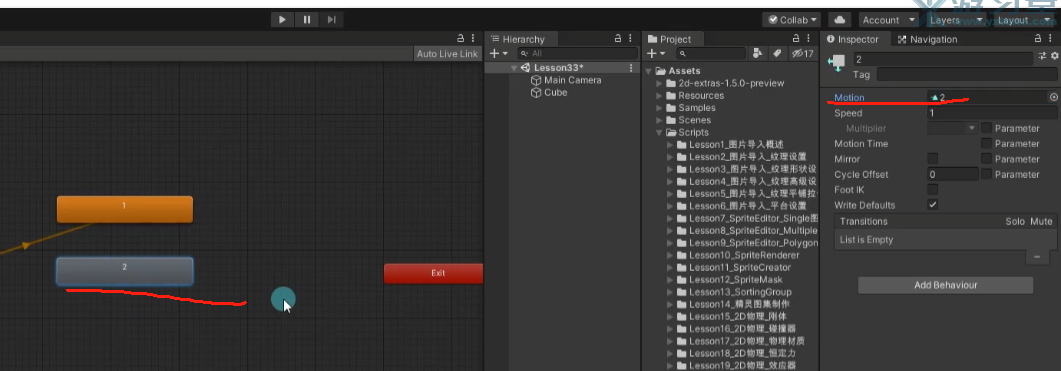Screen dimensions: 1061x371
Task: Open the Motion object picker circle
Action: 1053,97
